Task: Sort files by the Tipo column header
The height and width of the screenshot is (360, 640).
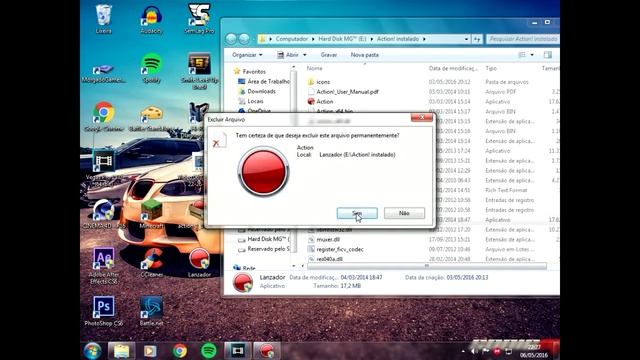Action: (x=491, y=68)
